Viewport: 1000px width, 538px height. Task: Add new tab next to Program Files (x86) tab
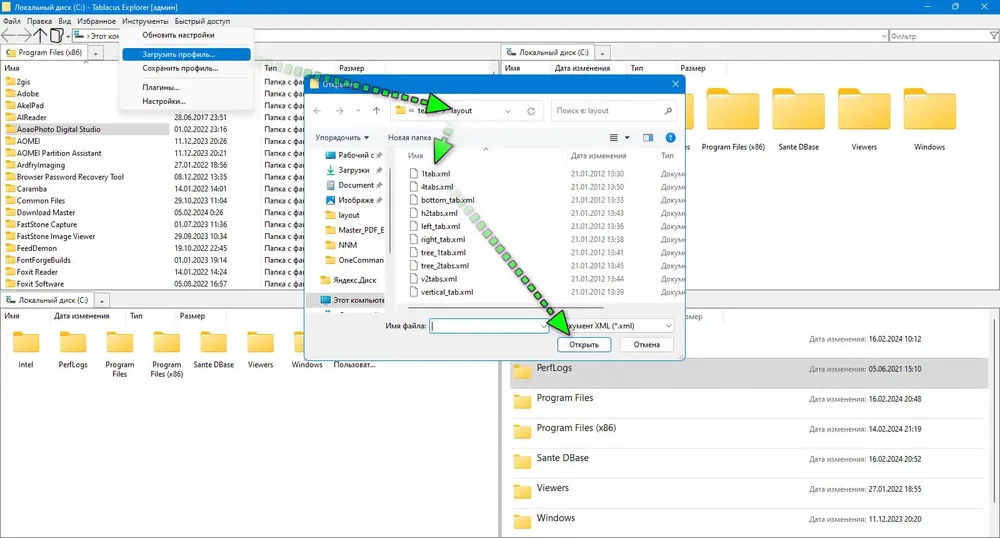[x=97, y=52]
